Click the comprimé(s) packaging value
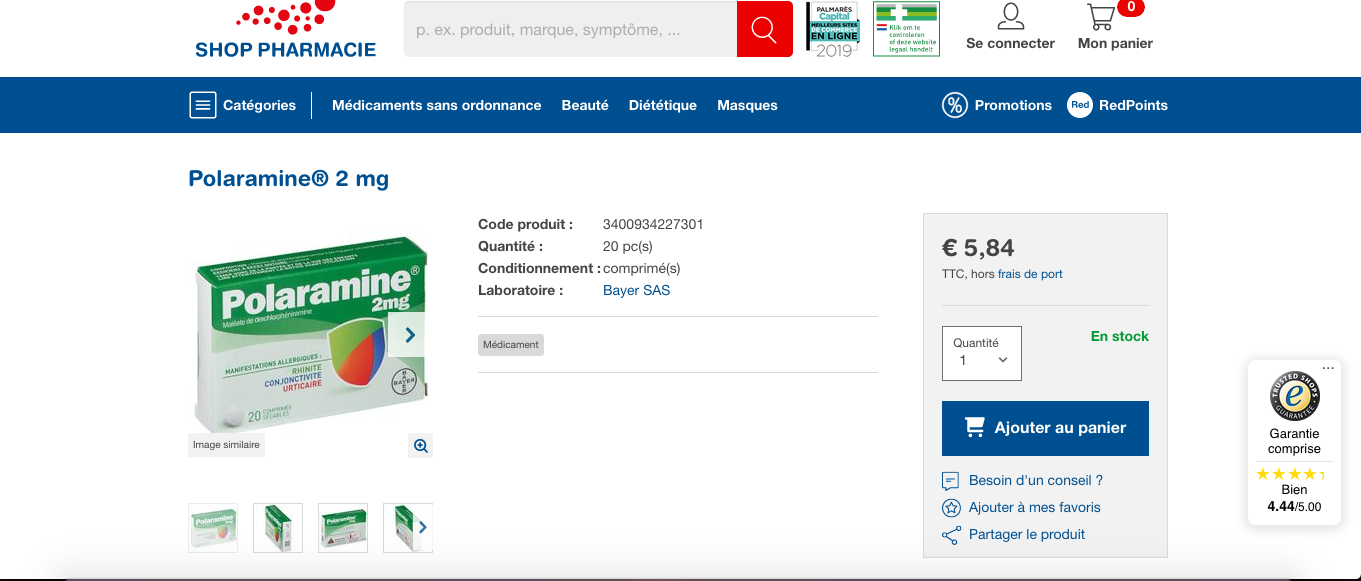Viewport: 1361px width, 581px height. tap(642, 269)
